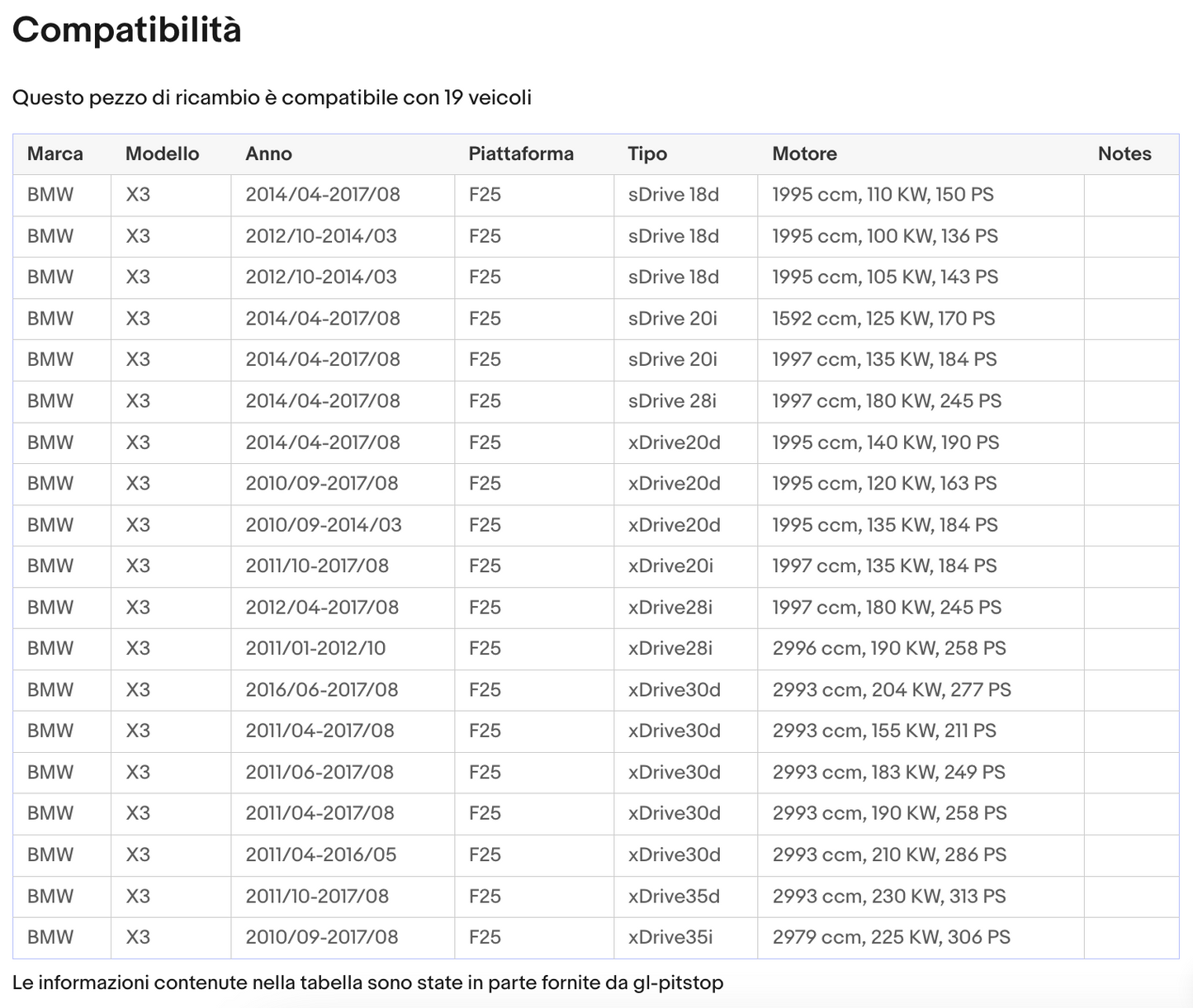This screenshot has height=1008, width=1193.
Task: Click the 2996 ccm, 190 KW engine cell
Action: click(888, 648)
